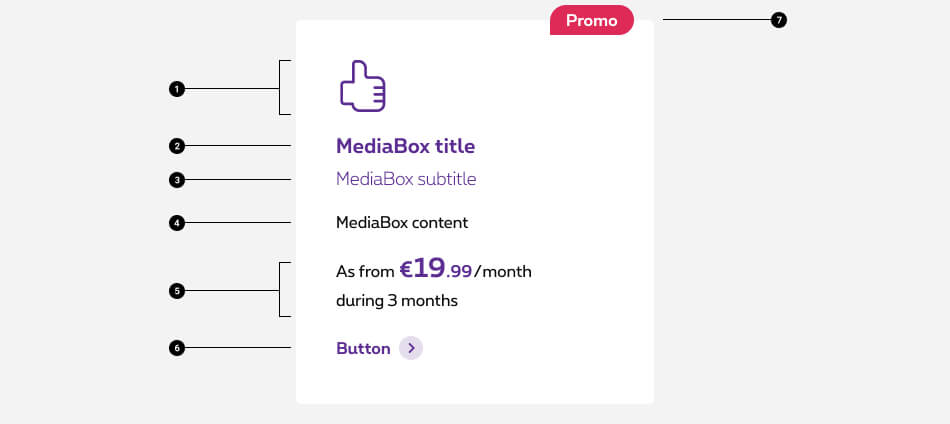
Task: Click the "during 3 months" text
Action: [397, 300]
